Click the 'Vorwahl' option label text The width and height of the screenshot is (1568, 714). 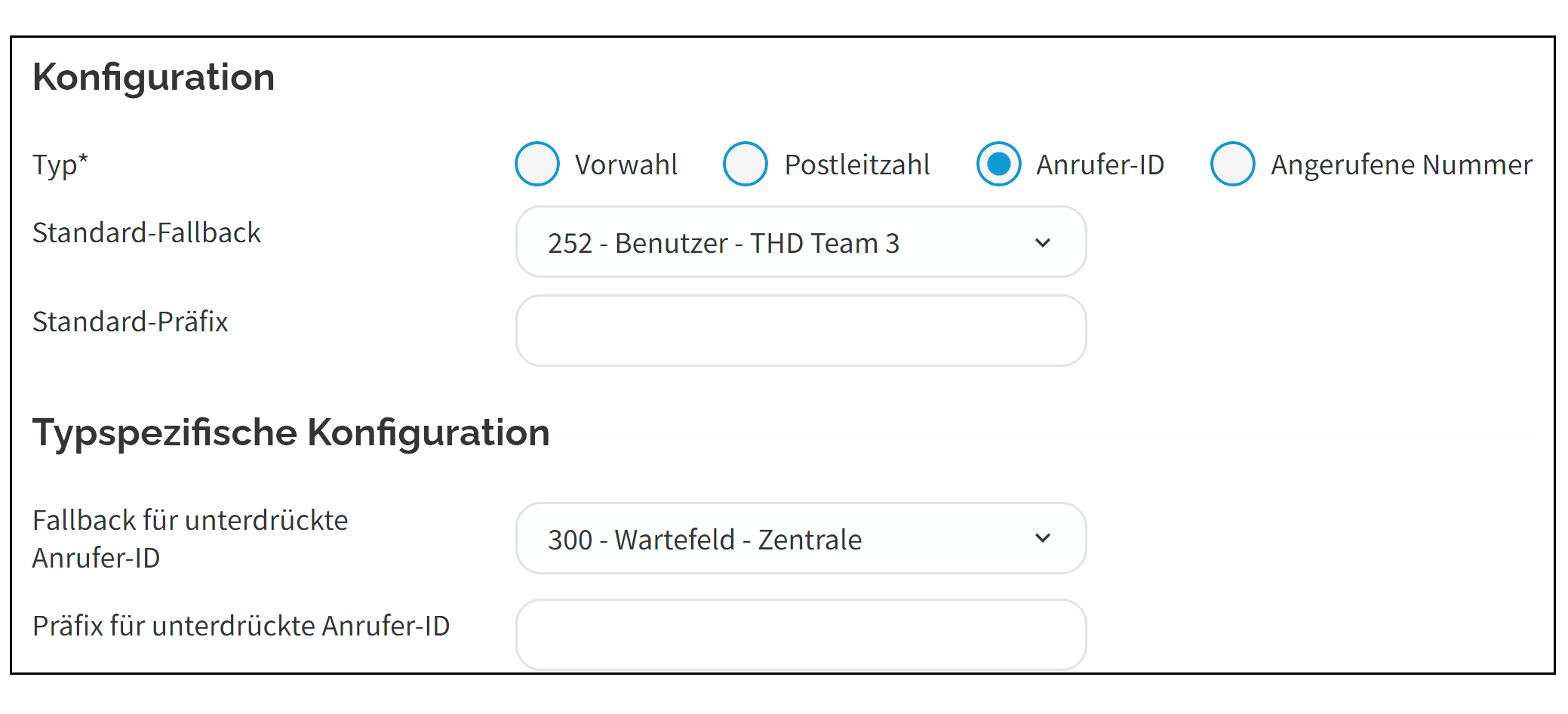626,165
